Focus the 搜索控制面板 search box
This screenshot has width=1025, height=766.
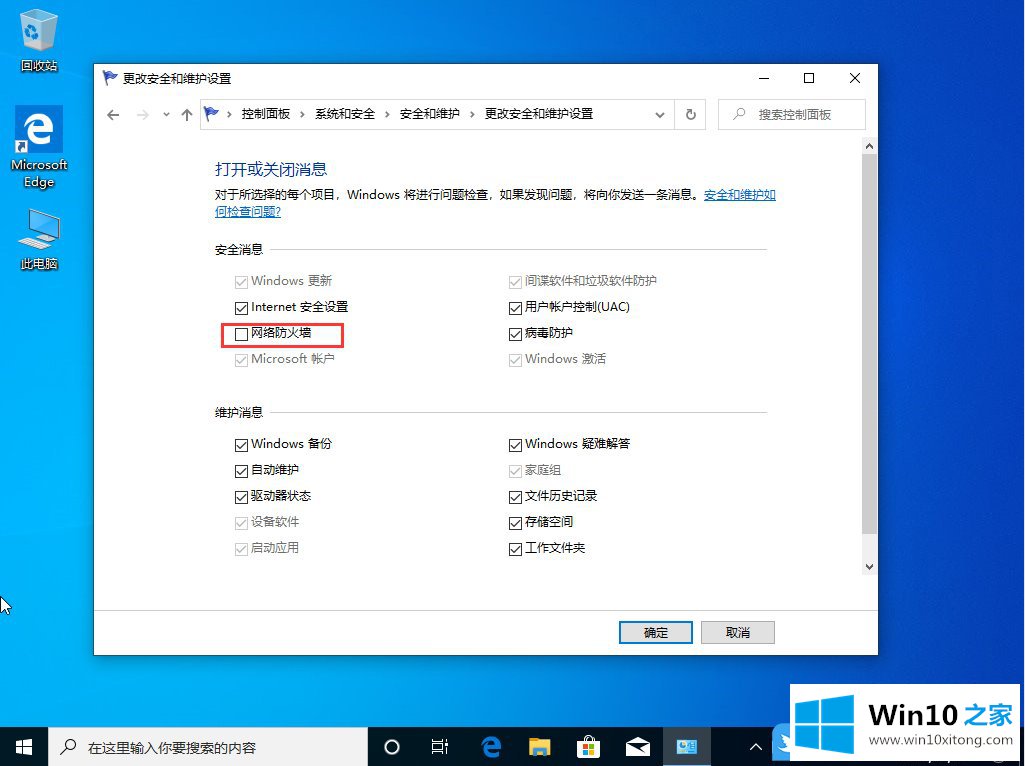(x=792, y=114)
